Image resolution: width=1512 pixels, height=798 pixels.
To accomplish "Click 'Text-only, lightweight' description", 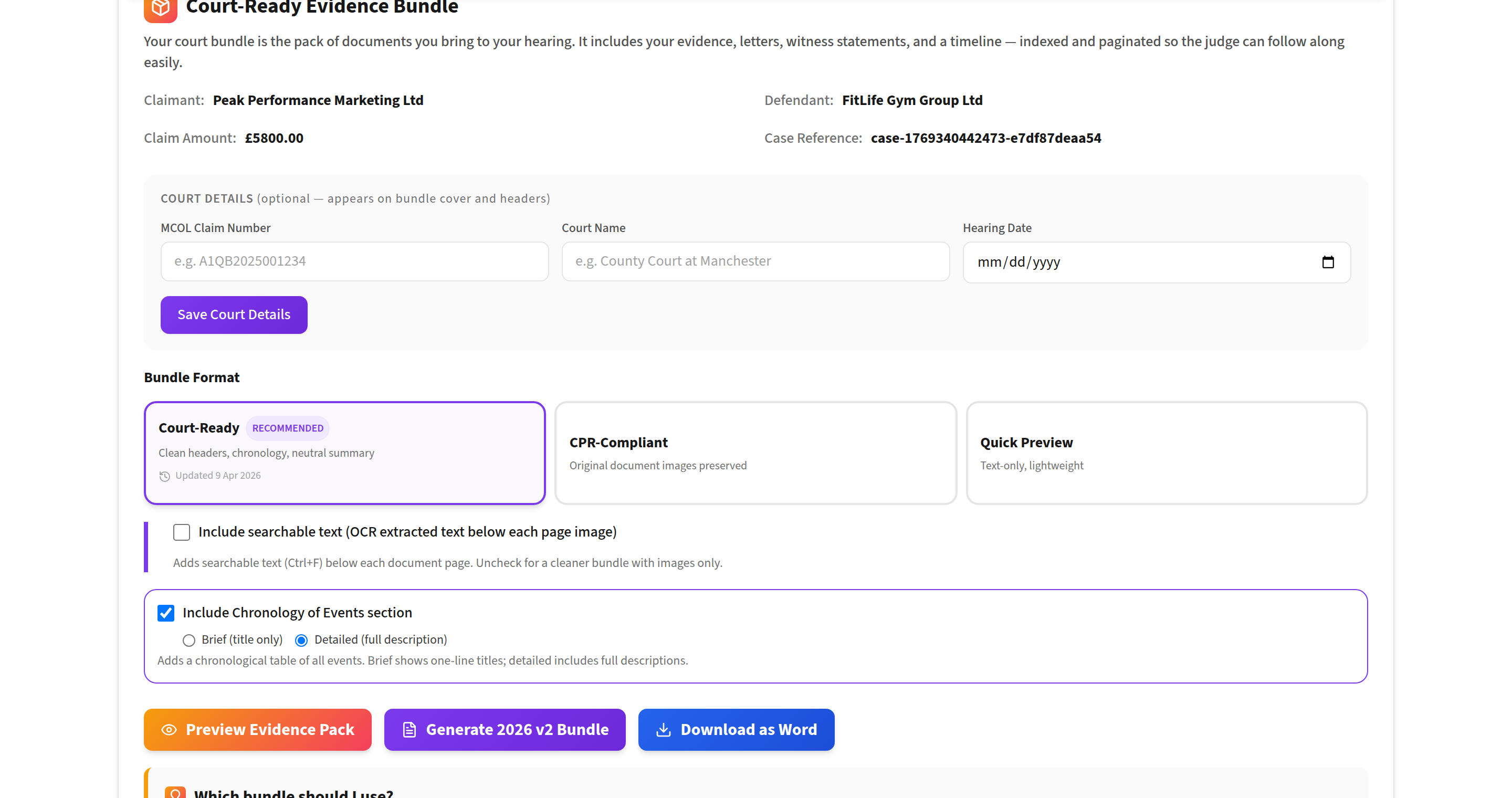I will click(x=1032, y=465).
